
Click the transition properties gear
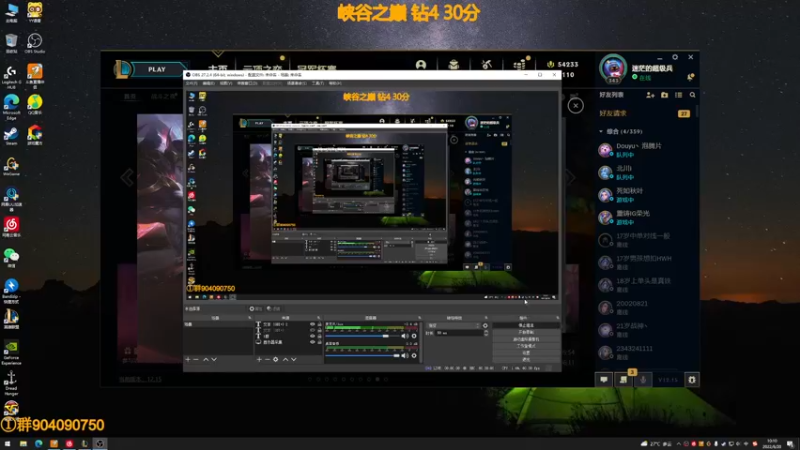pos(485,326)
